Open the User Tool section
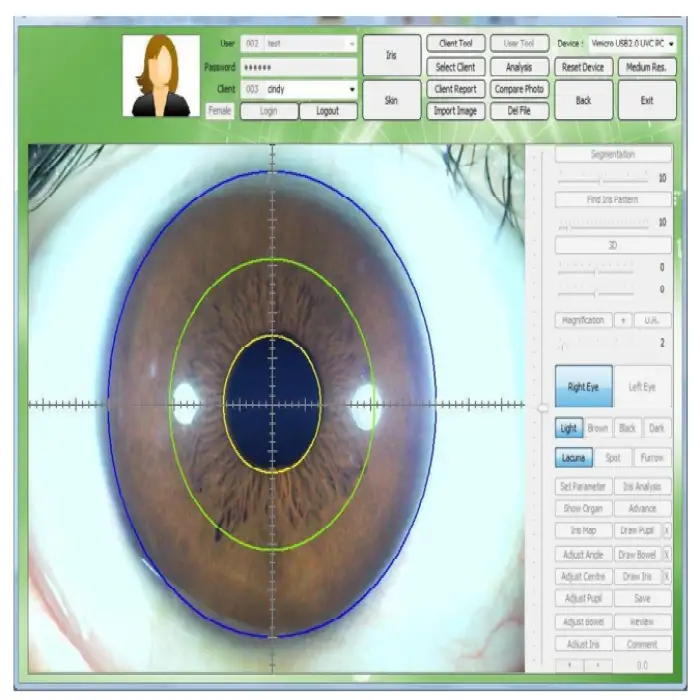Screen dimensions: 700x700 pos(519,43)
